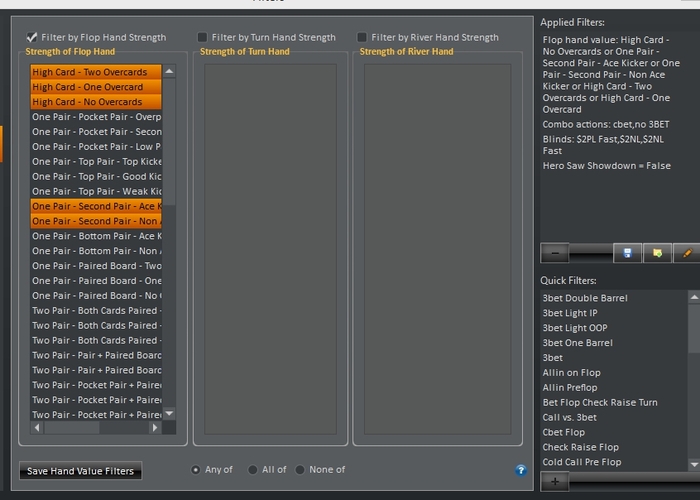Select the 'Any of' radio option
700x500 pixels.
coord(196,470)
